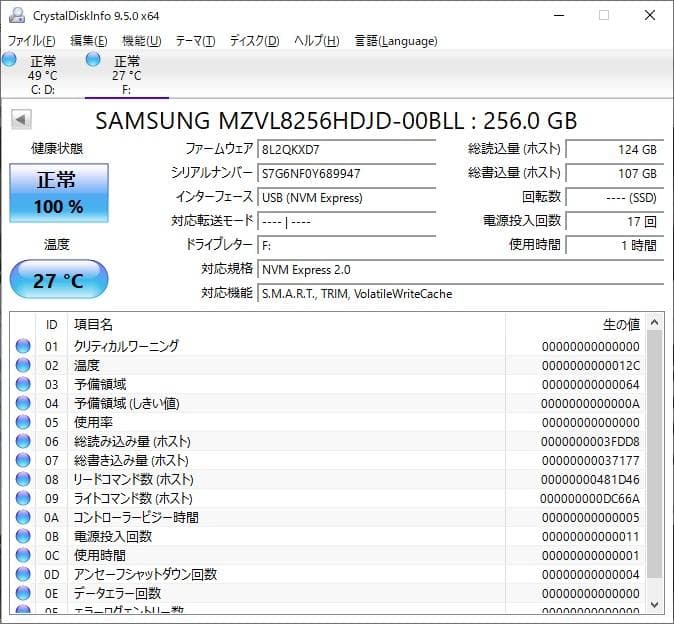Select the コントローラービジー時間 attribute name
This screenshot has height=624, width=674.
point(136,517)
